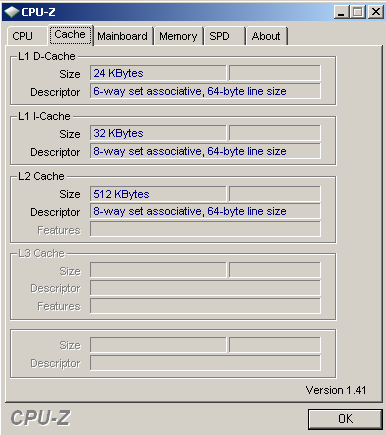Click the second L1 I-Cache size box

tap(275, 133)
